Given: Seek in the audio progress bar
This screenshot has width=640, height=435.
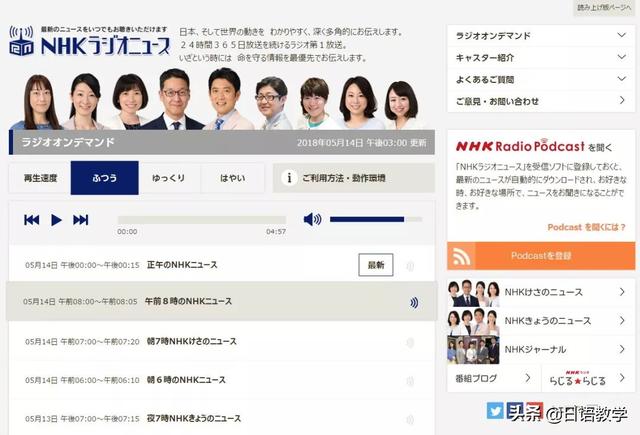Looking at the screenshot, I should point(202,220).
